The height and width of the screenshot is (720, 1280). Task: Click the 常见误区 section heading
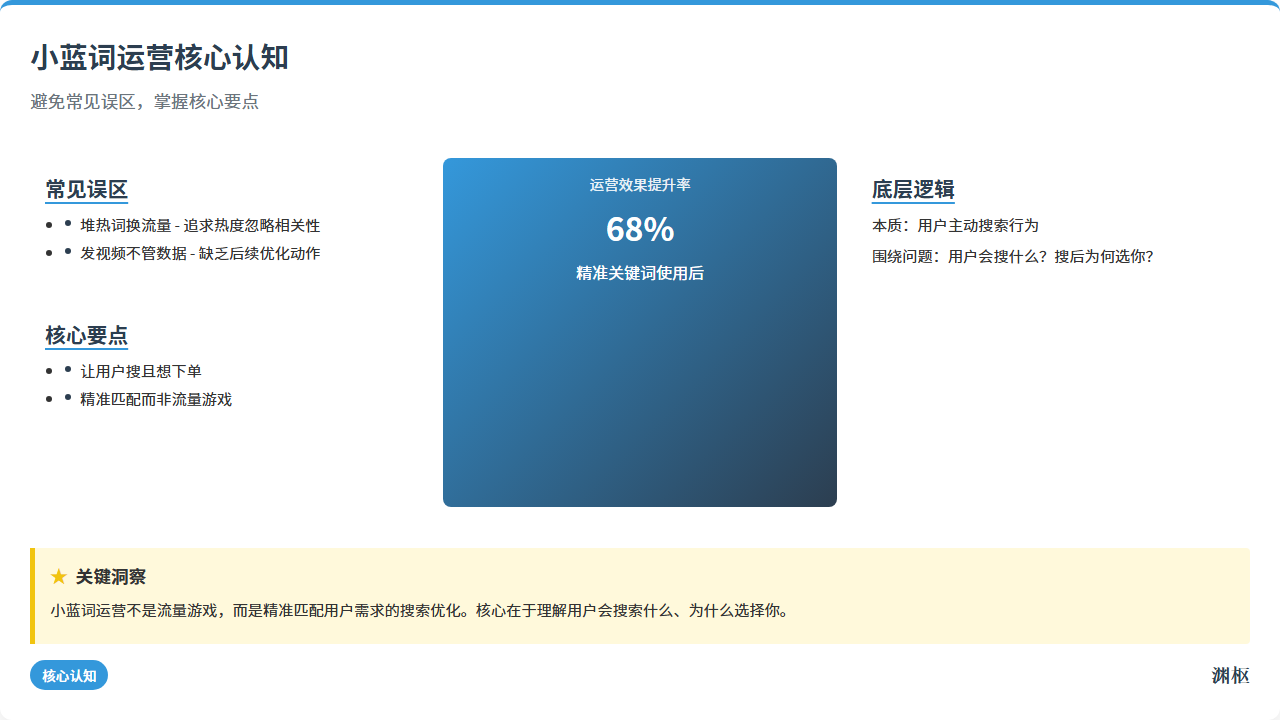(87, 190)
